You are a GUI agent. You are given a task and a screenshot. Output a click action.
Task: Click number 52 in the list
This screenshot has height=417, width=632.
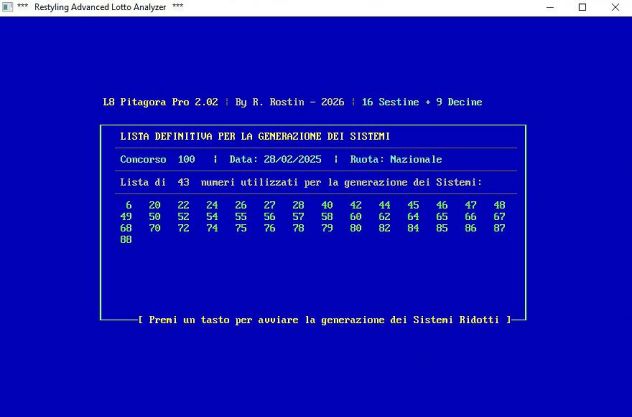(183, 217)
